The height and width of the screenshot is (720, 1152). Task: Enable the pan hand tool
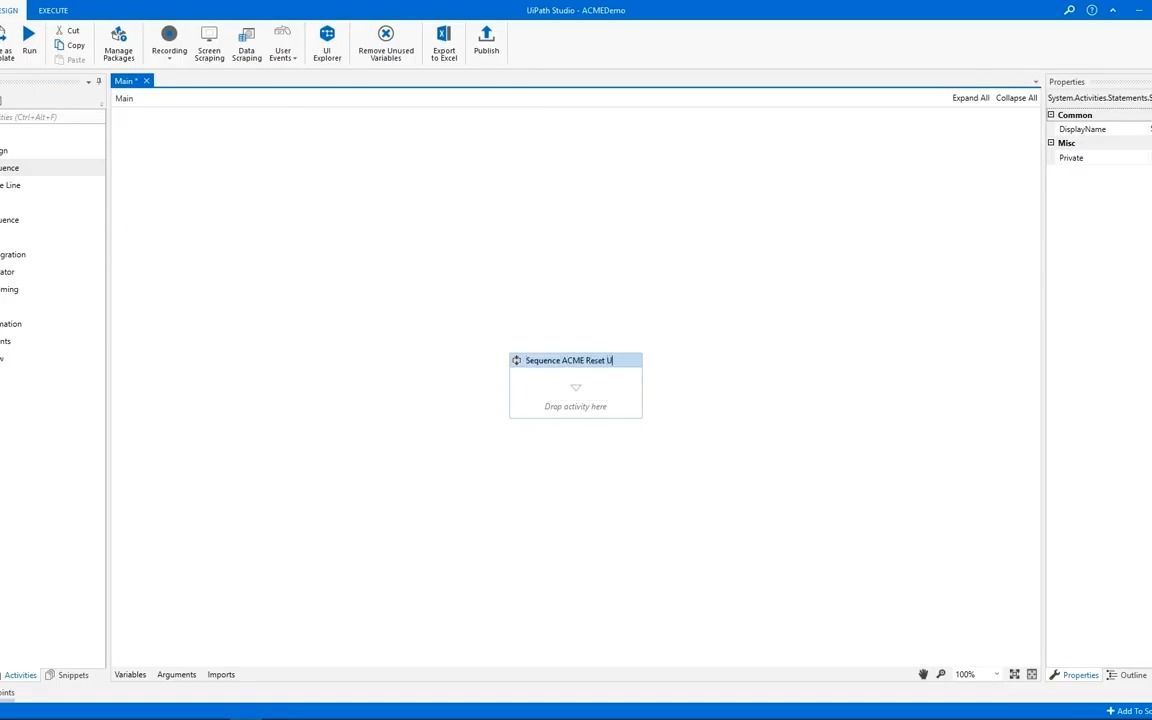tap(923, 674)
